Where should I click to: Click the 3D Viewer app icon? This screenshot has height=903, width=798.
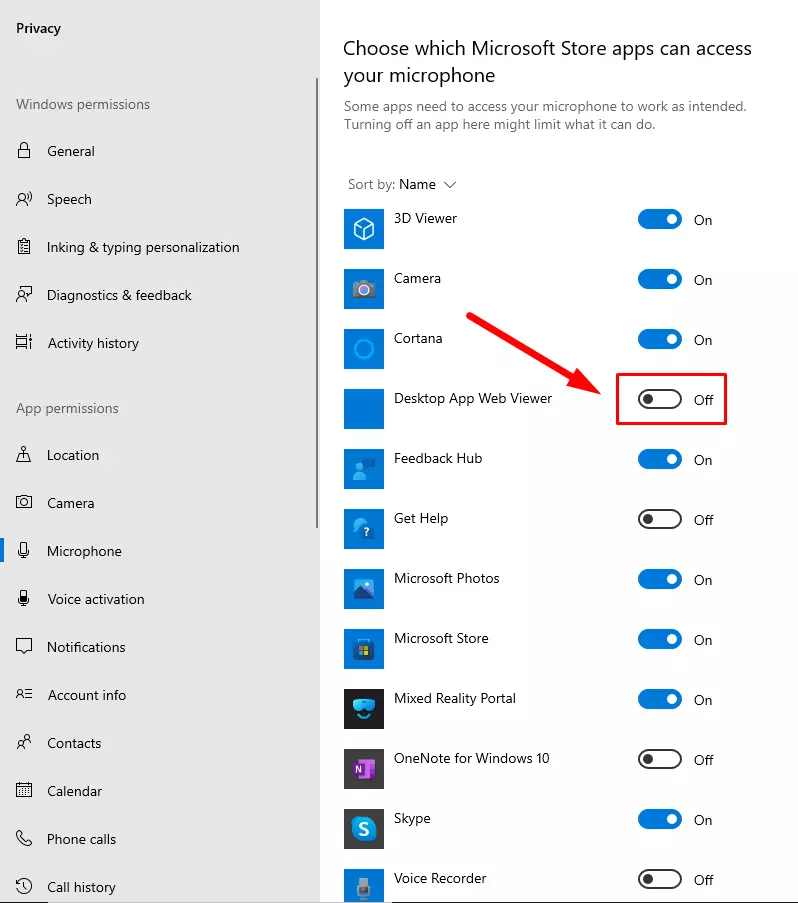pos(364,229)
